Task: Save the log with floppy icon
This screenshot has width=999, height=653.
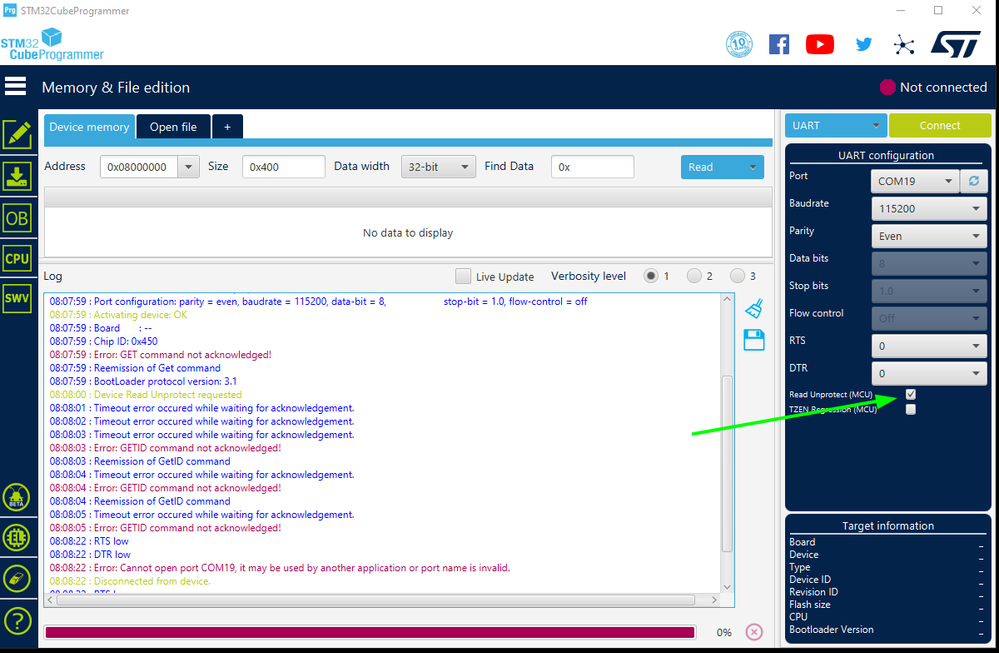Action: 754,340
